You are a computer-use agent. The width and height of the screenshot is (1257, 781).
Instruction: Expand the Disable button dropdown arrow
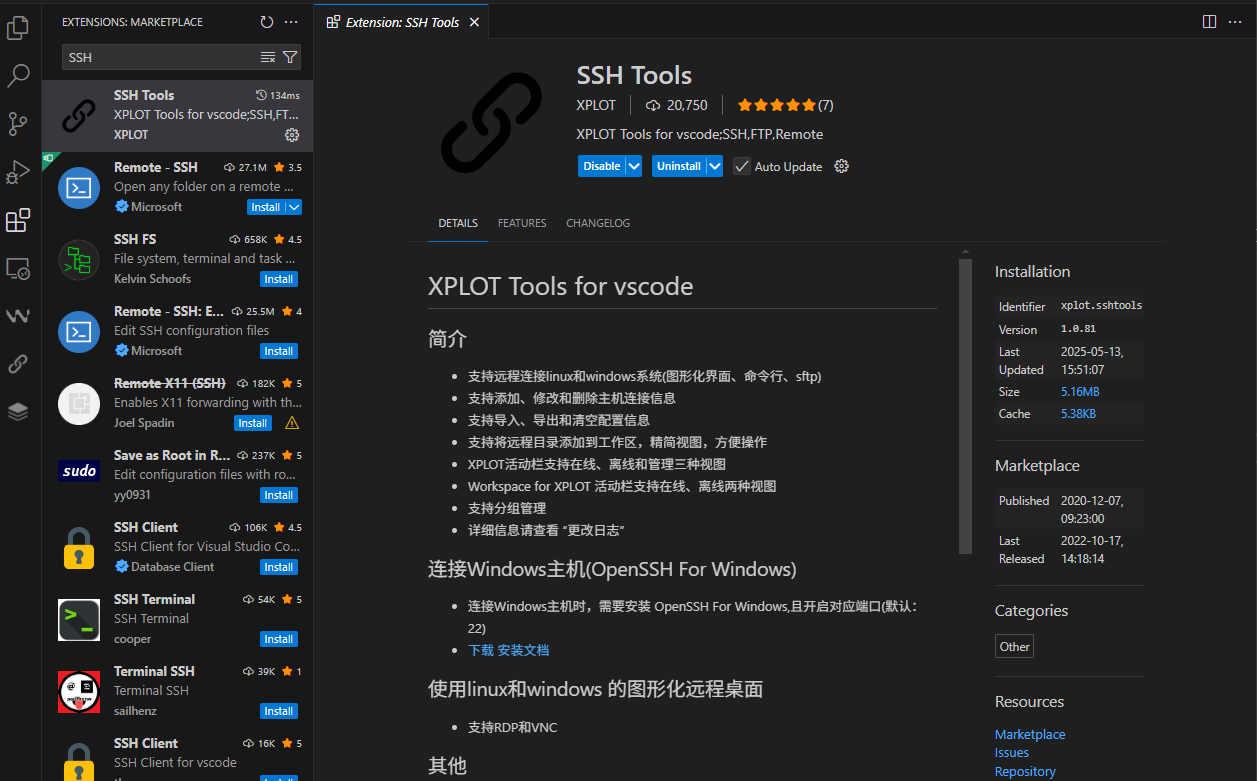point(634,166)
